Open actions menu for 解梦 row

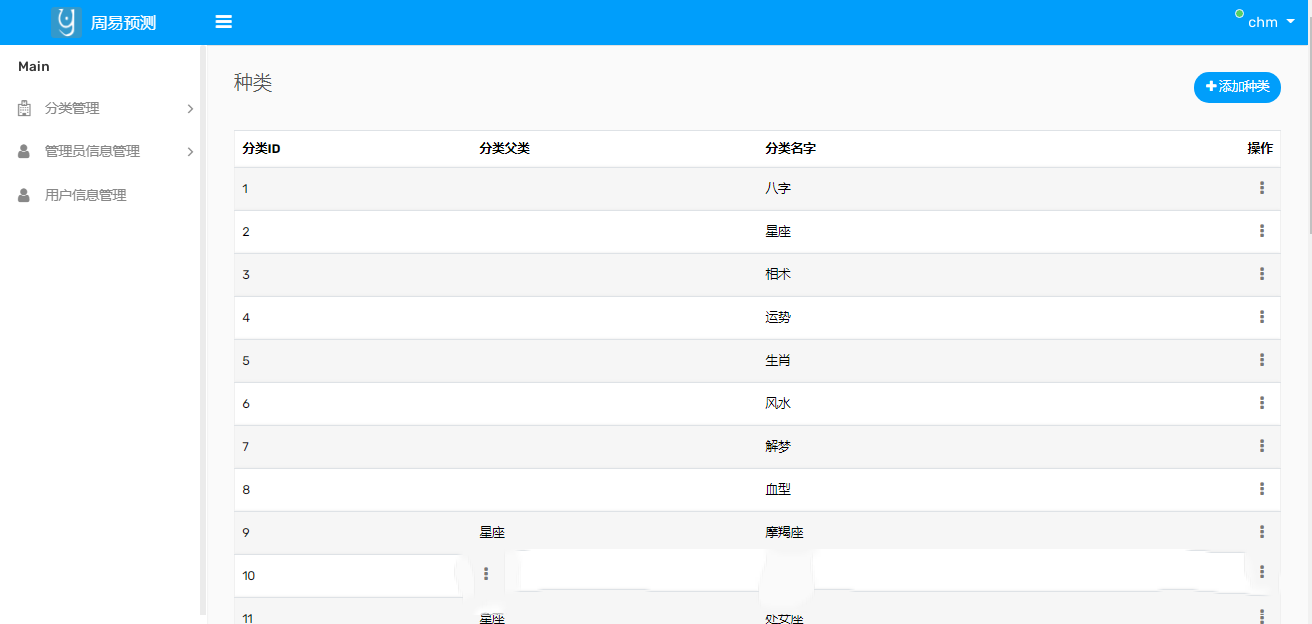coord(1261,446)
